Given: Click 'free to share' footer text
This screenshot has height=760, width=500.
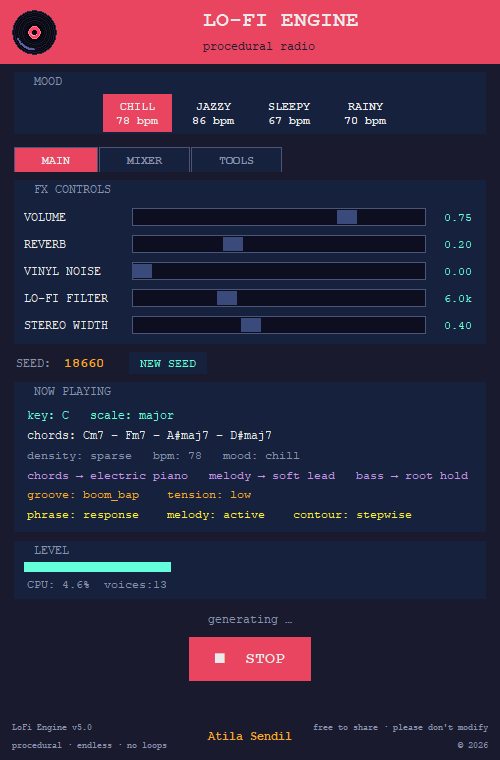Looking at the screenshot, I should 345,727.
